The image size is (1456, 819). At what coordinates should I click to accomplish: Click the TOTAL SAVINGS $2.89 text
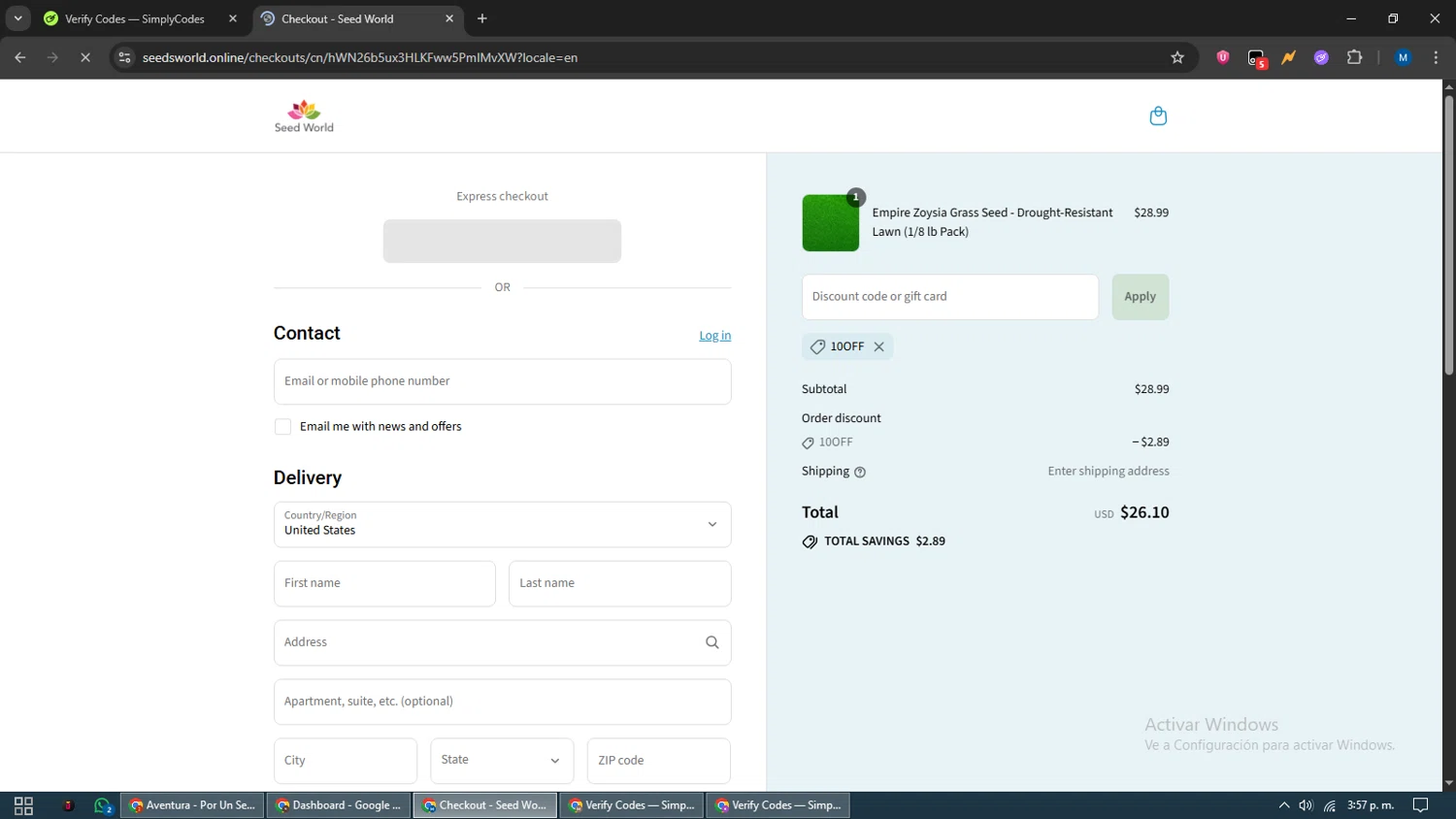pyautogui.click(x=884, y=541)
